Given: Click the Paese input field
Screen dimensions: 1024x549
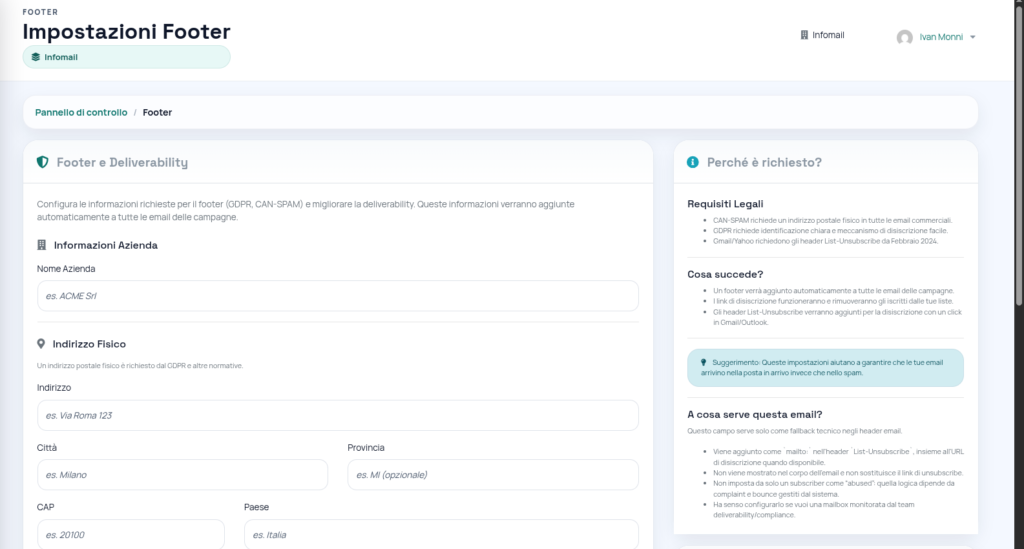Looking at the screenshot, I should [x=440, y=534].
